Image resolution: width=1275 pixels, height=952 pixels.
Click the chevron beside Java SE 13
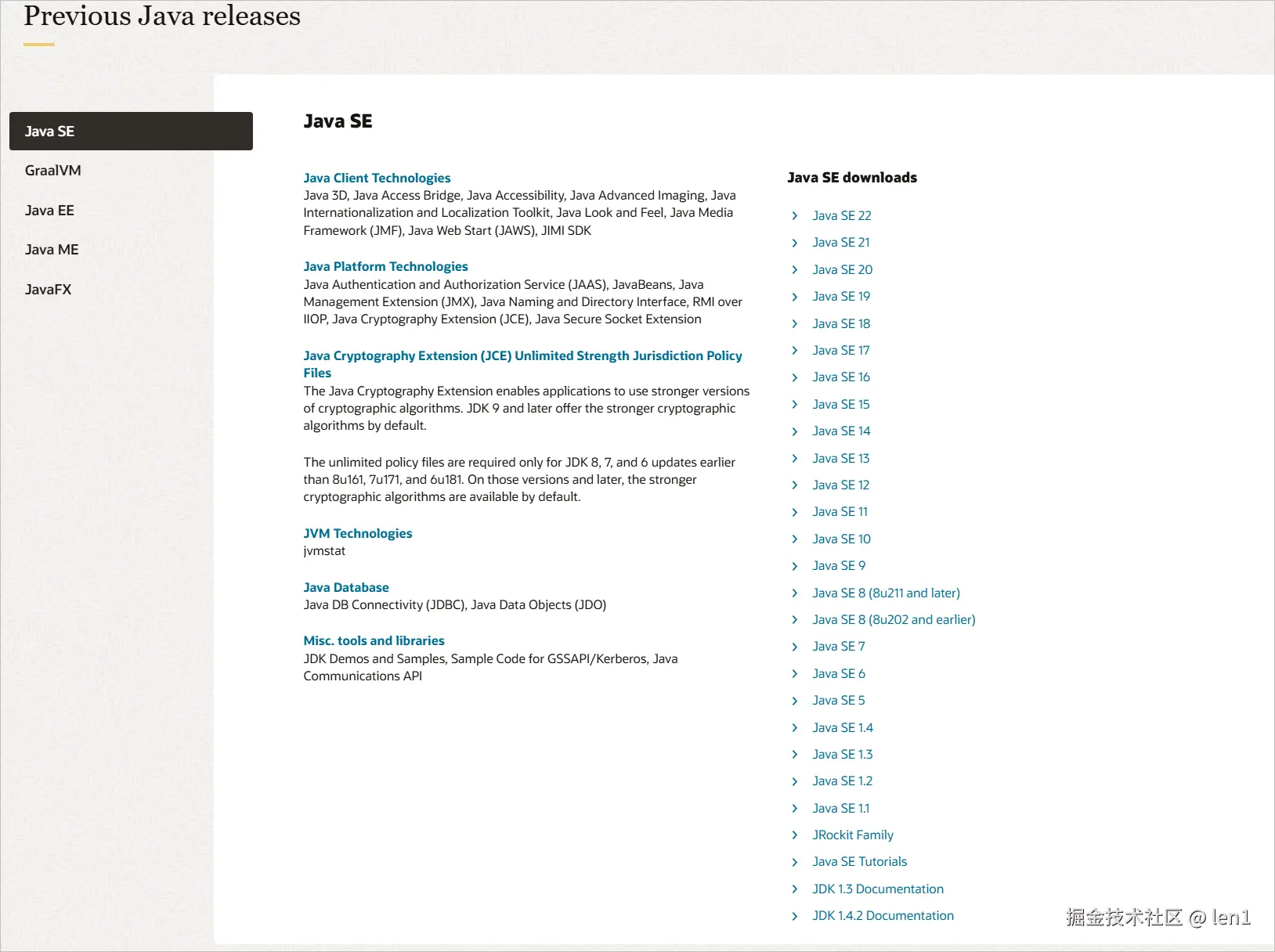(x=794, y=458)
